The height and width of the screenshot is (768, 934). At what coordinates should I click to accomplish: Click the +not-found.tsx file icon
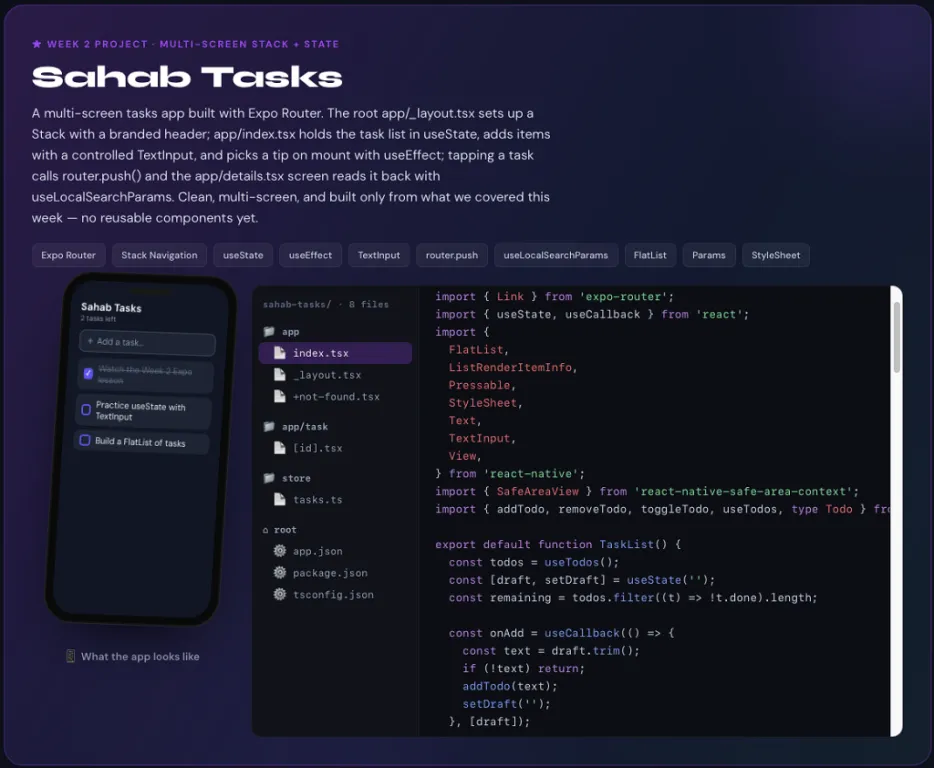(x=279, y=396)
